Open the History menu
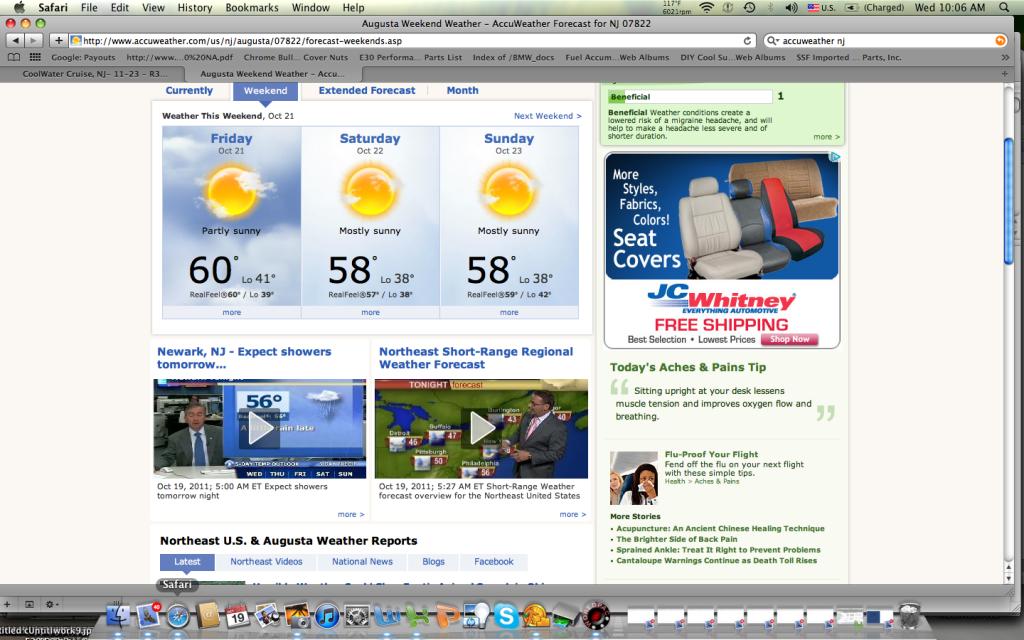 point(193,7)
